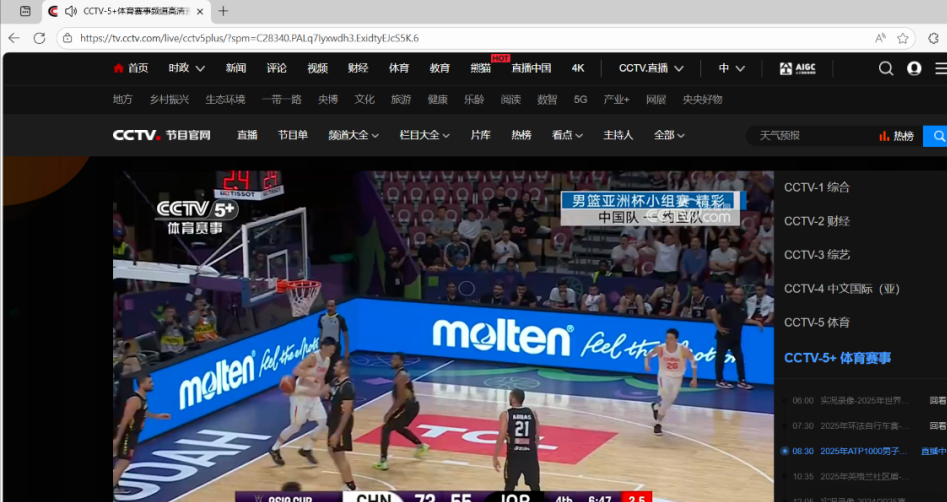Open the 热榜 tab

click(521, 135)
